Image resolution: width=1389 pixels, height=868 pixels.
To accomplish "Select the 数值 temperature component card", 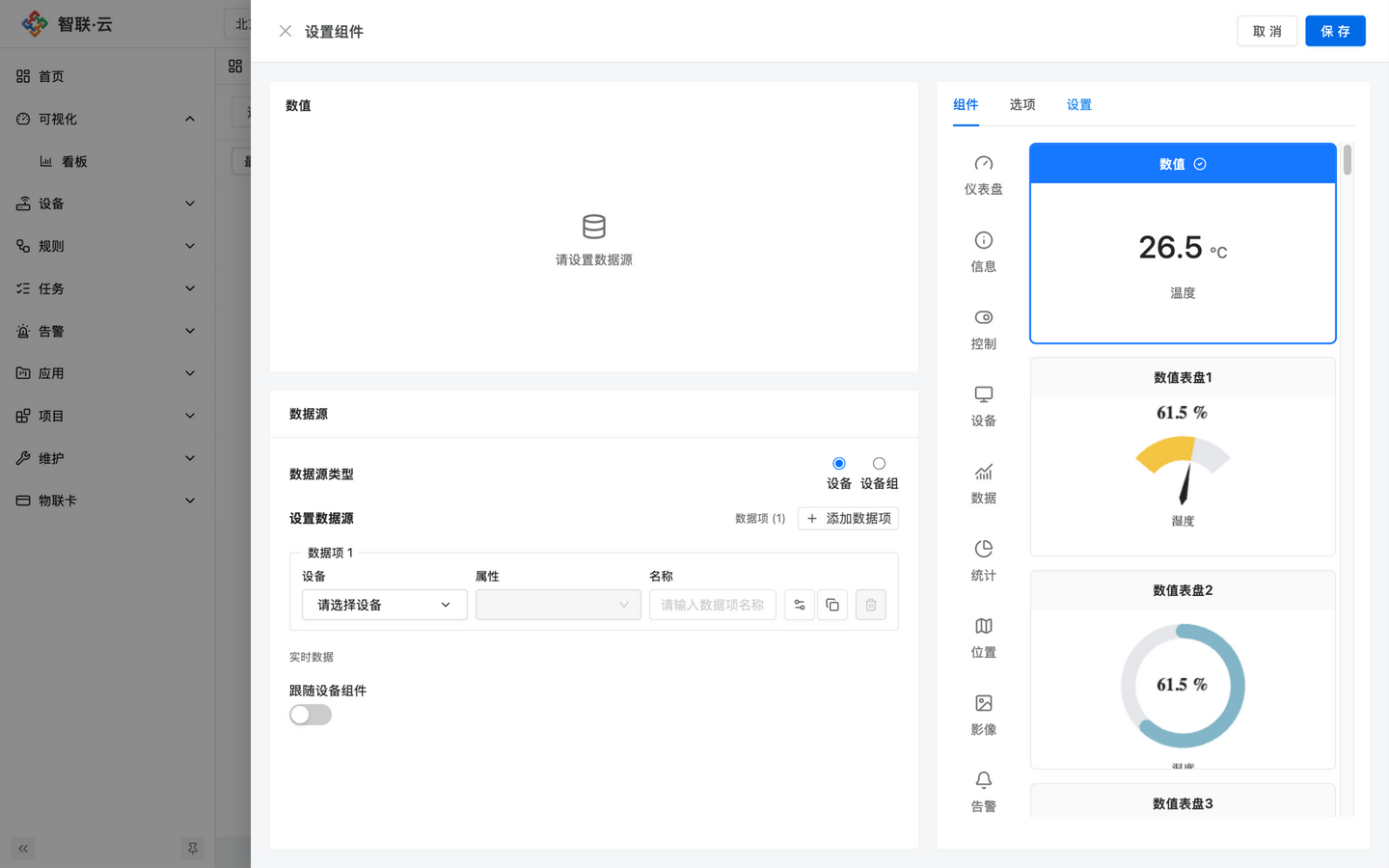I will 1183,243.
